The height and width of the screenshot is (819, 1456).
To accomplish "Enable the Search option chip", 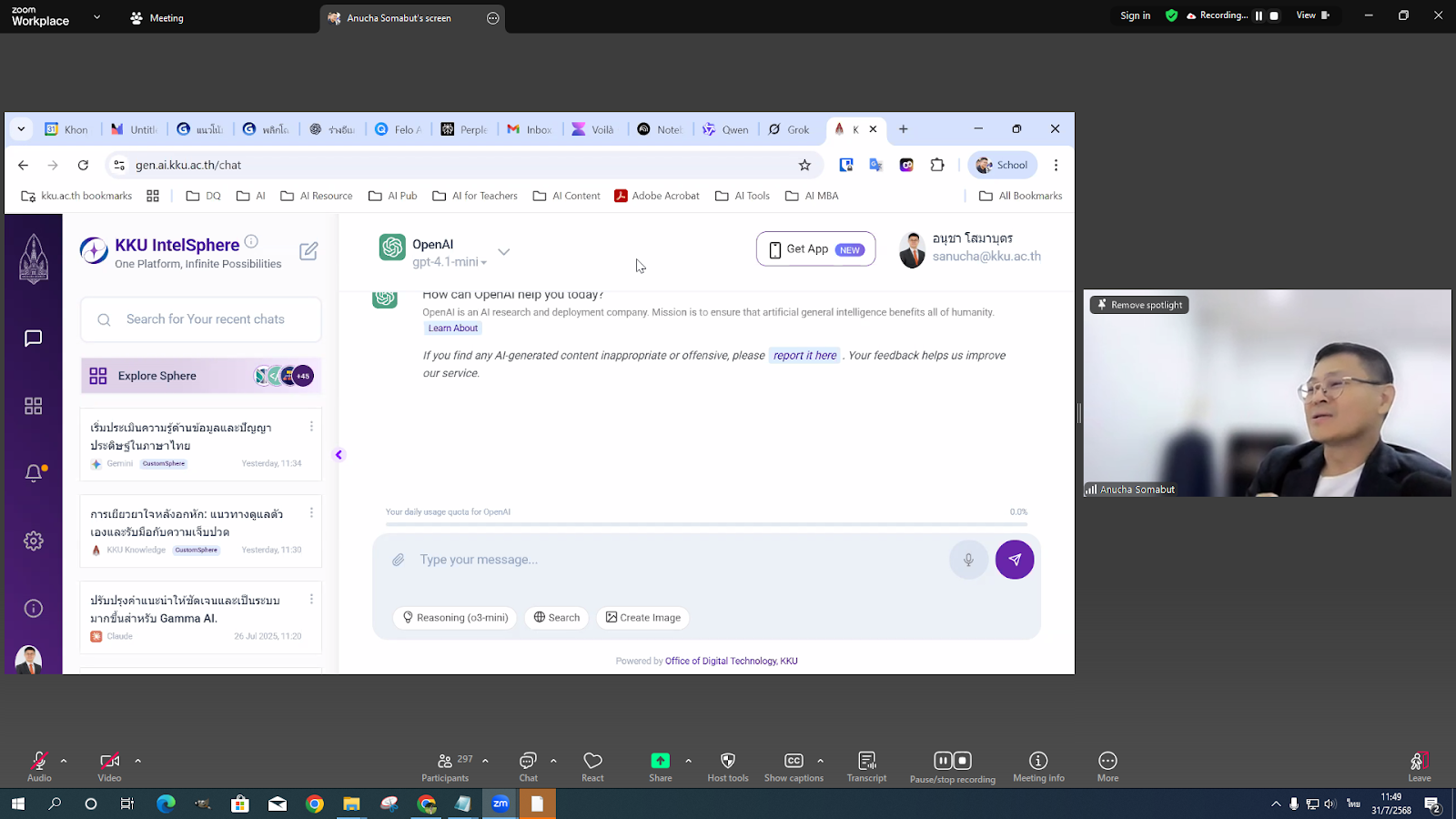I will pos(556,617).
